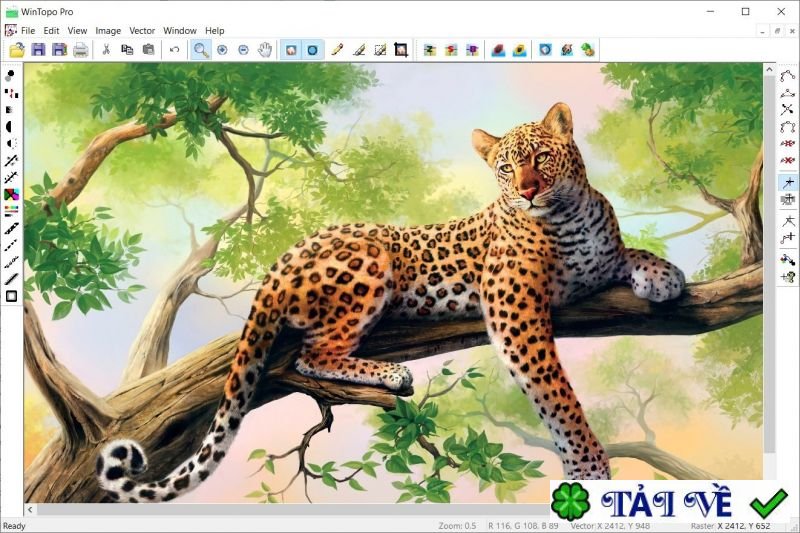Open the Vector menu
Screen dimensions: 800x533
[x=142, y=31]
